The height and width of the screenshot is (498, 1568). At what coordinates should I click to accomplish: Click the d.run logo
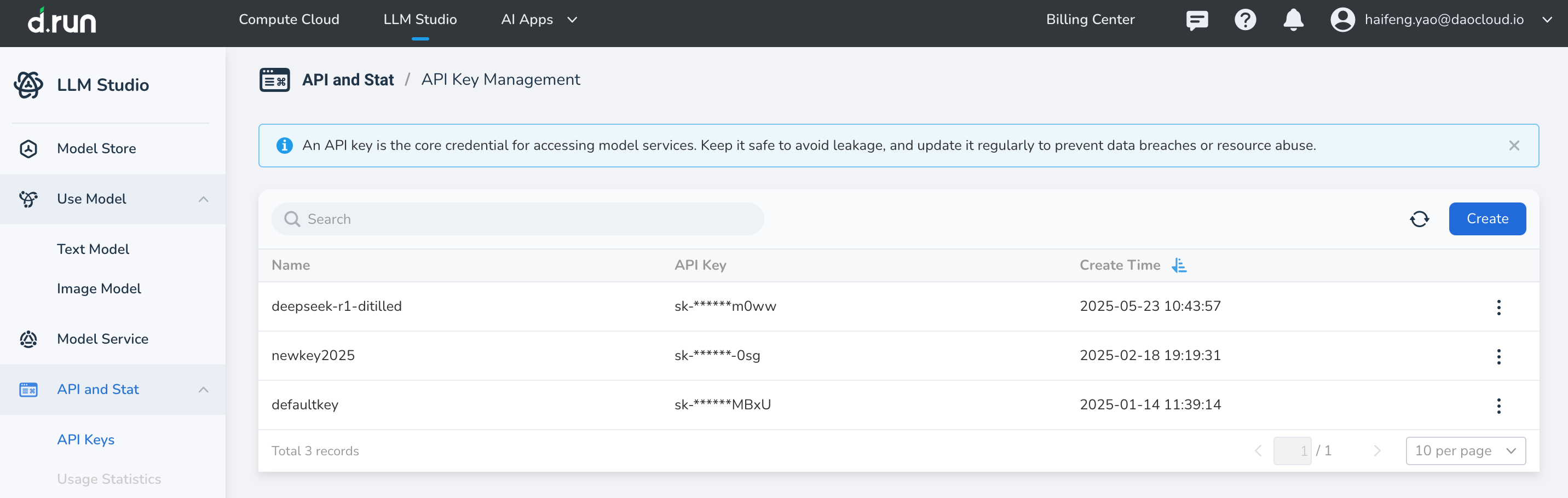coord(62,21)
